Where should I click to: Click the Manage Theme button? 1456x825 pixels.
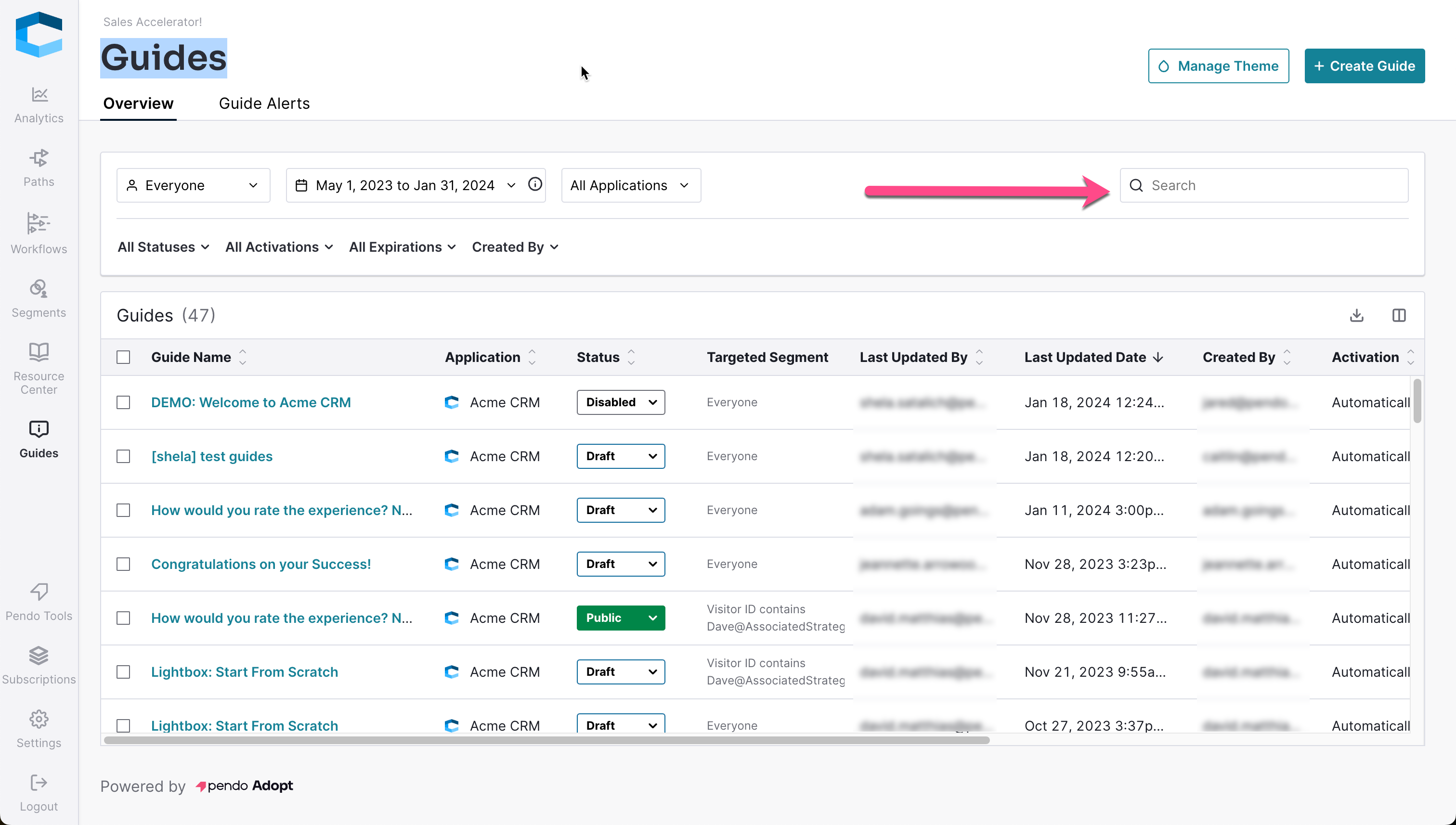[1219, 66]
